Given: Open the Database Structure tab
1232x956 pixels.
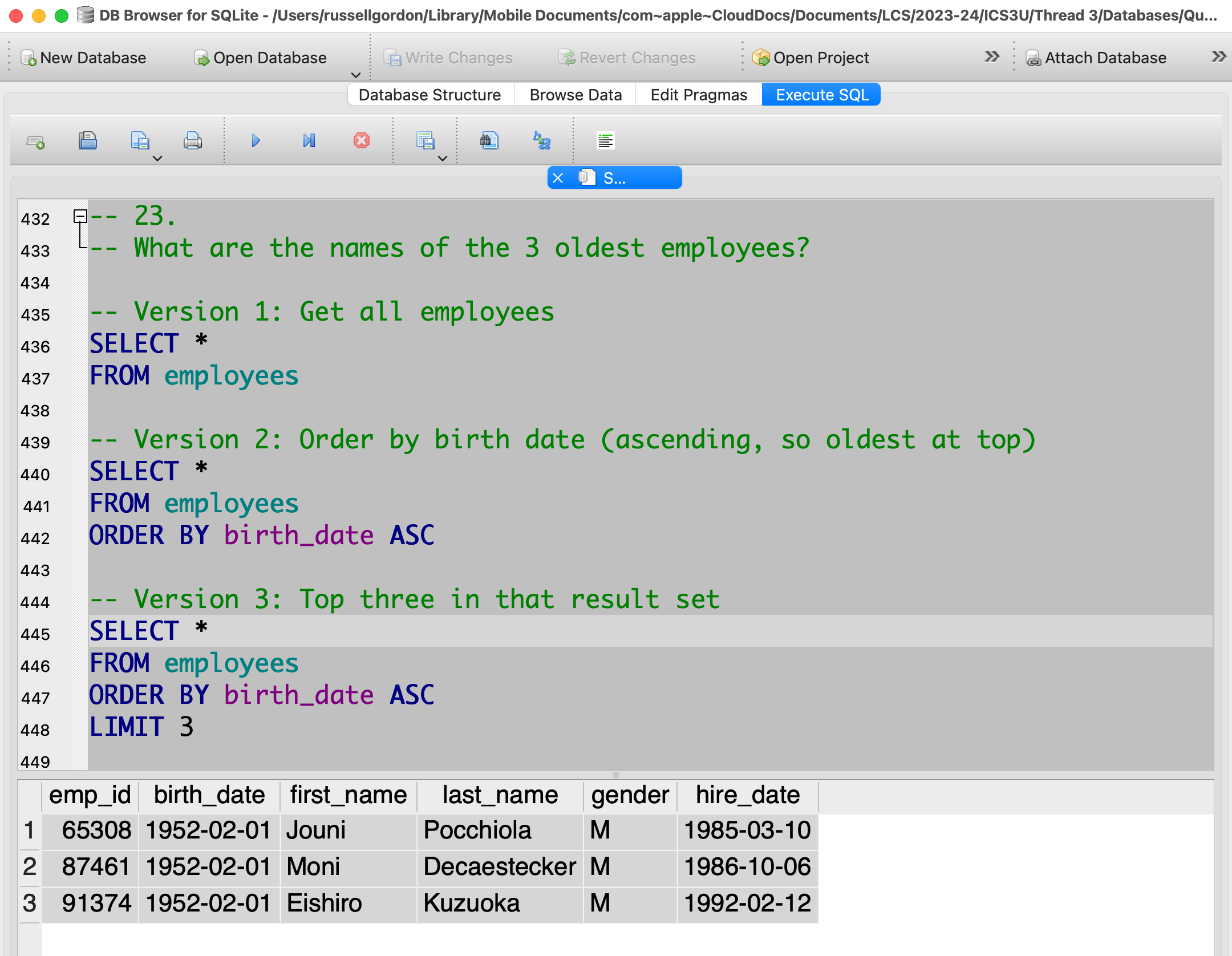Looking at the screenshot, I should point(429,95).
